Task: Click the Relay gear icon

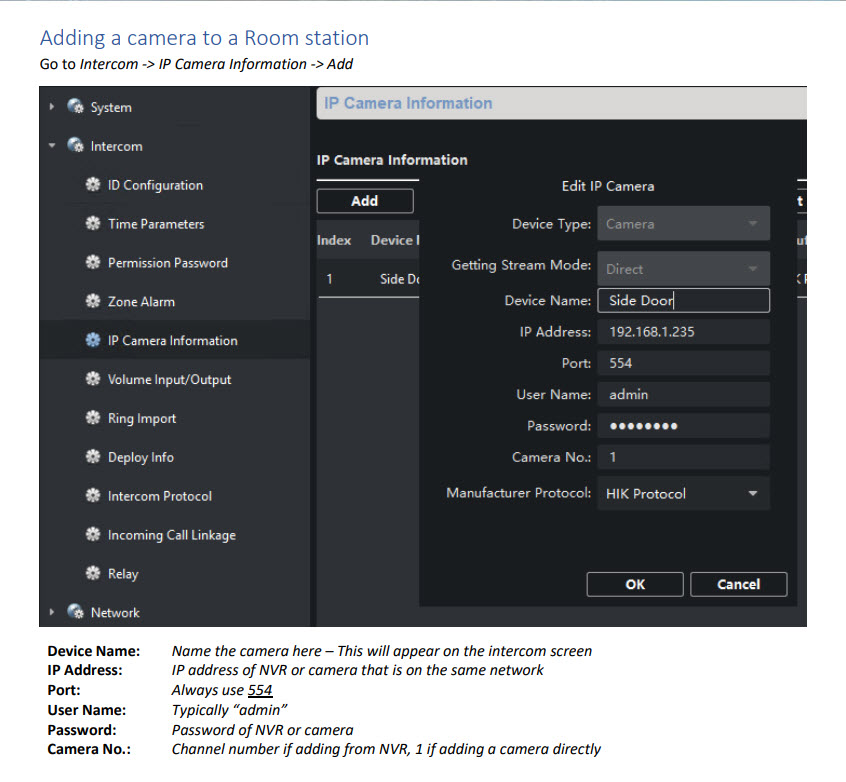Action: [93, 573]
